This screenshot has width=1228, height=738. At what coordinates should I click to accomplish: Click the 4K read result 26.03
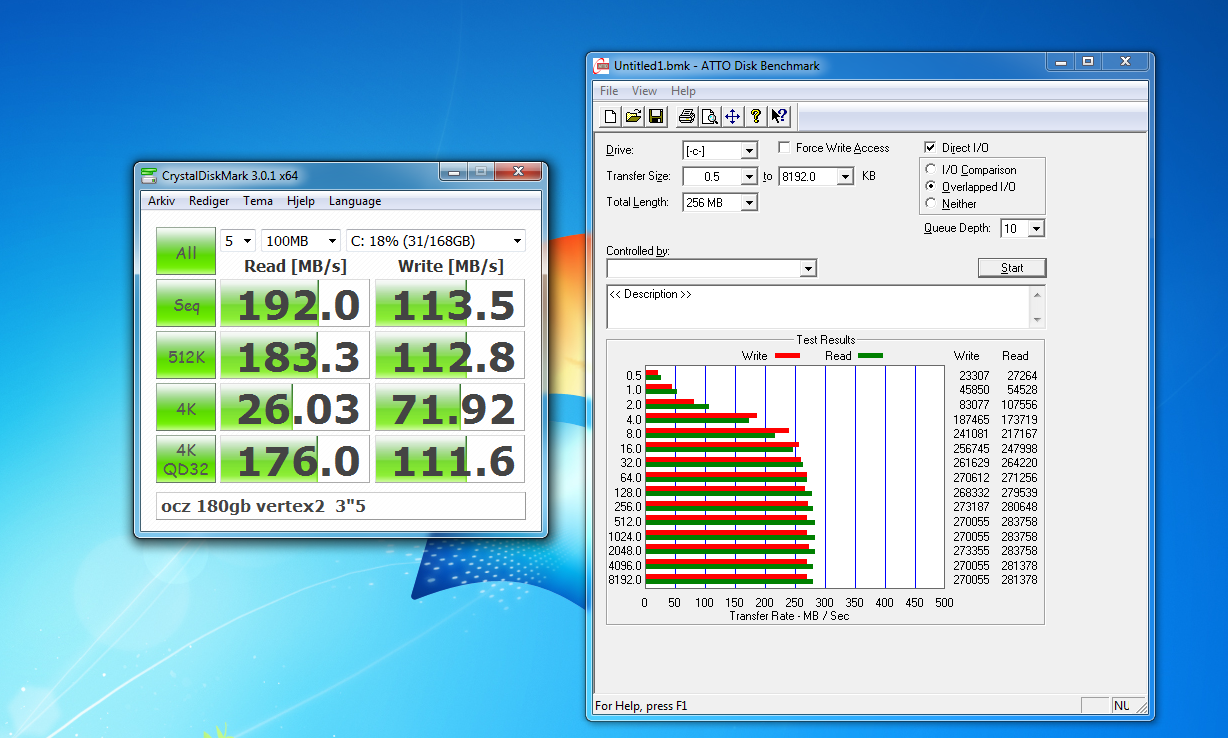(295, 408)
